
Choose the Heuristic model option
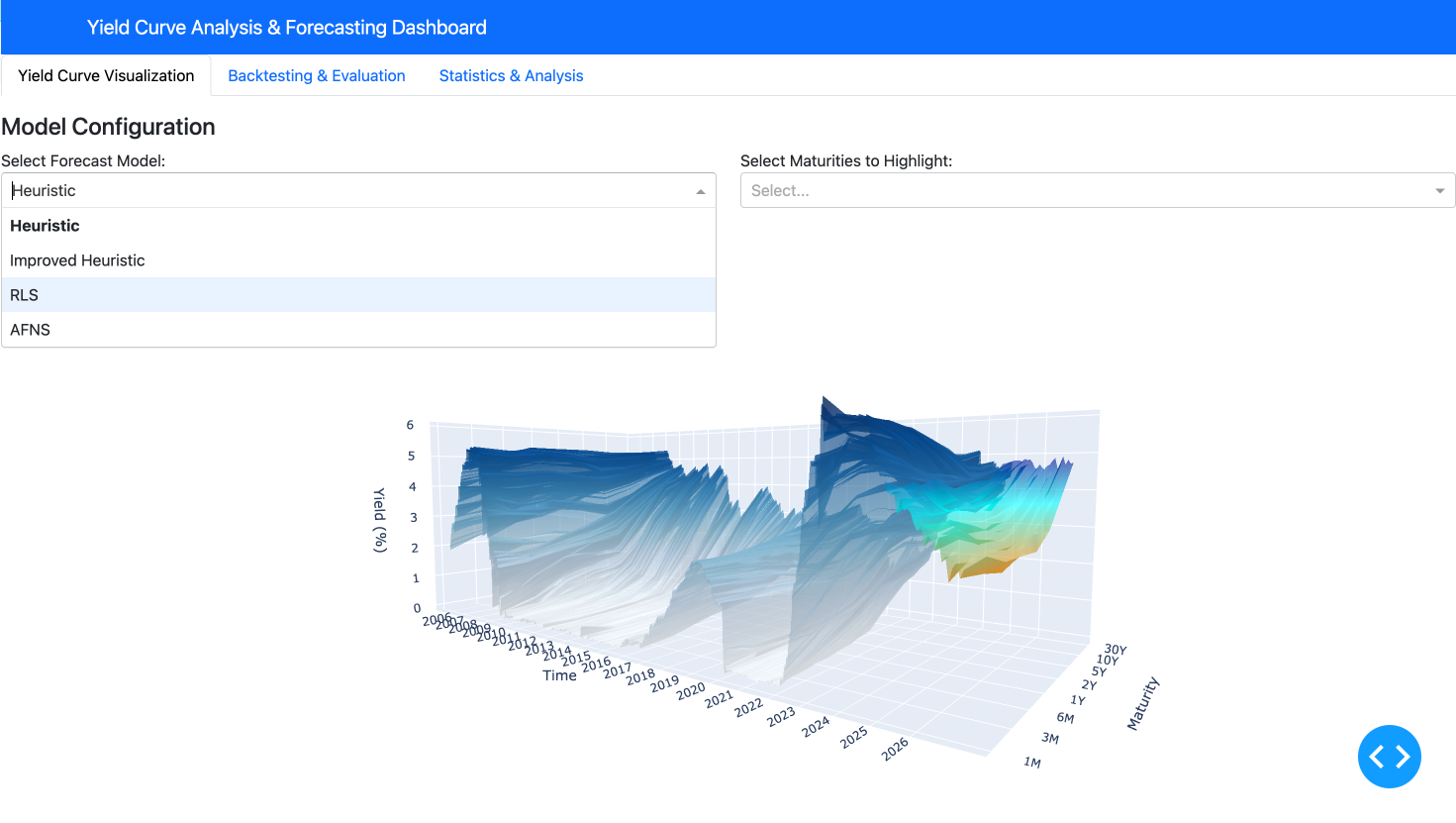pyautogui.click(x=45, y=226)
